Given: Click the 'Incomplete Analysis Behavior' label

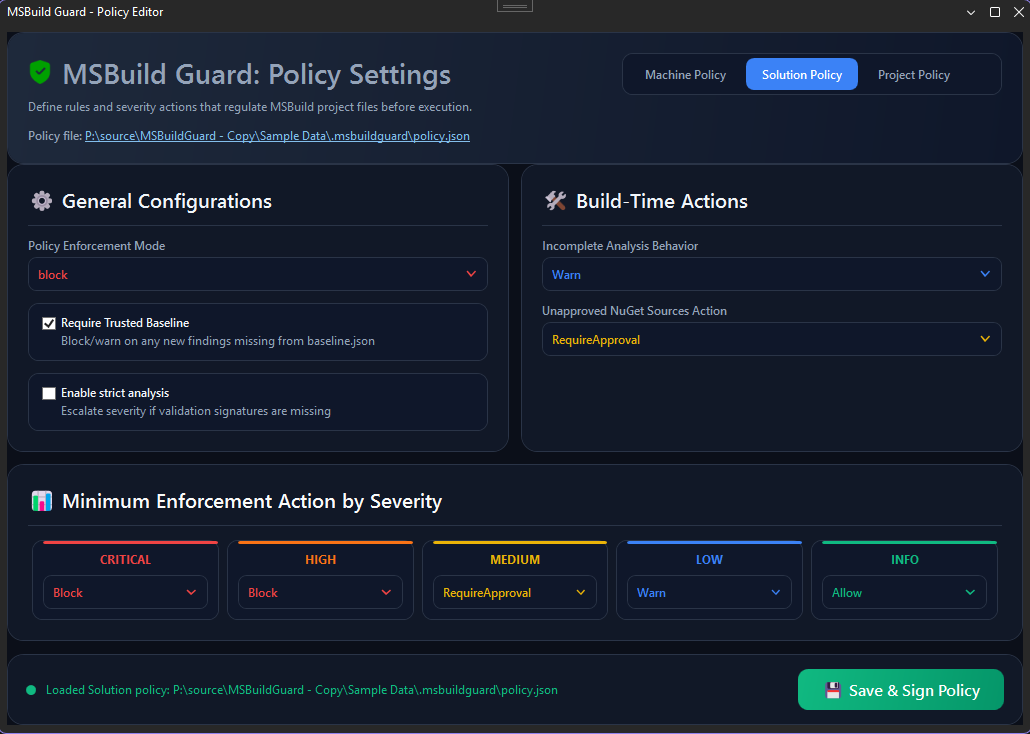Looking at the screenshot, I should (x=619, y=246).
